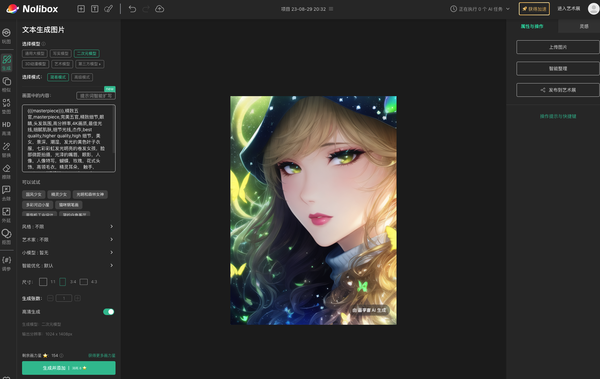Open the speech-bubble sidebar tool
Viewport: 600px width, 379px height.
click(7, 193)
